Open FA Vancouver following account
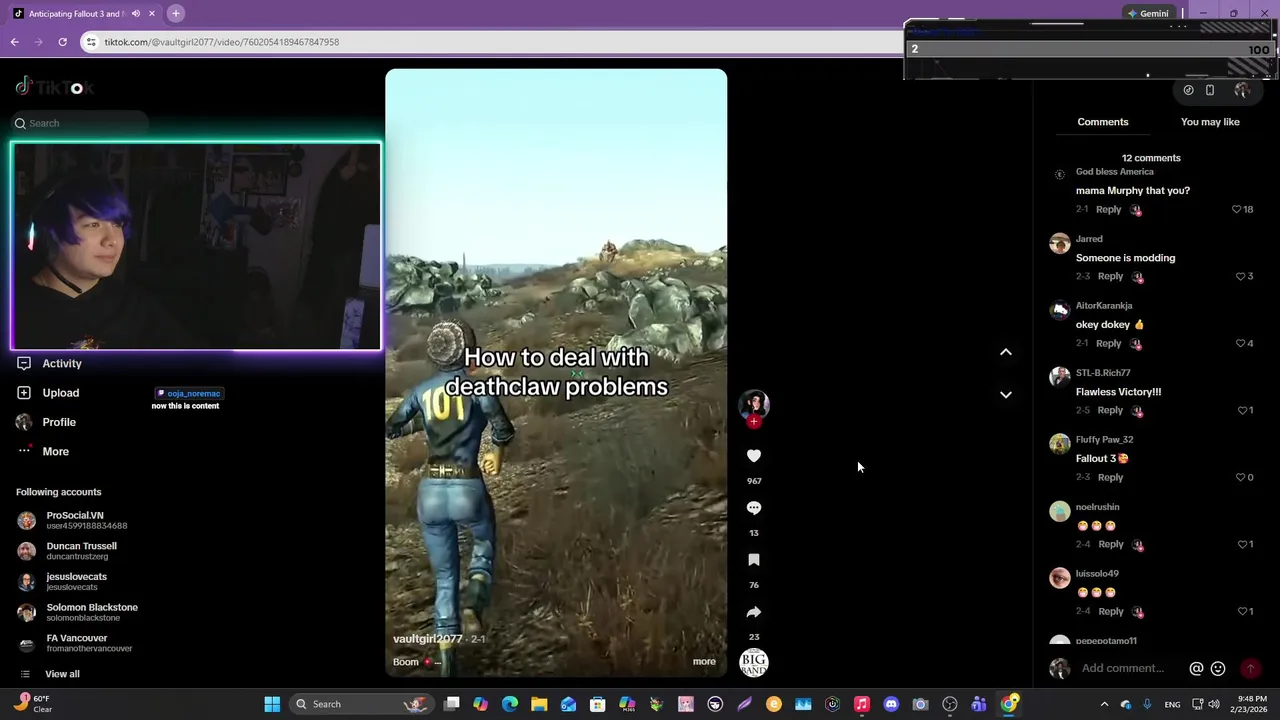This screenshot has width=1280, height=720. (76, 643)
